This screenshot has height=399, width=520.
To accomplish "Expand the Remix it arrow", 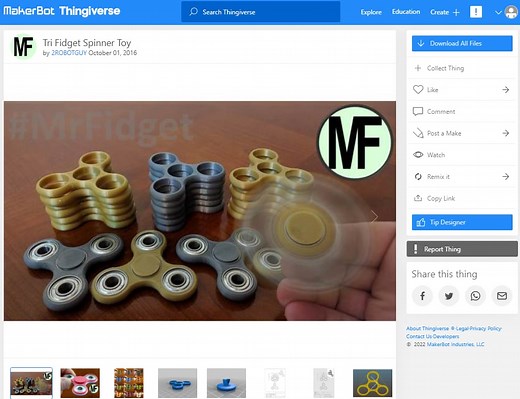I will [x=506, y=176].
